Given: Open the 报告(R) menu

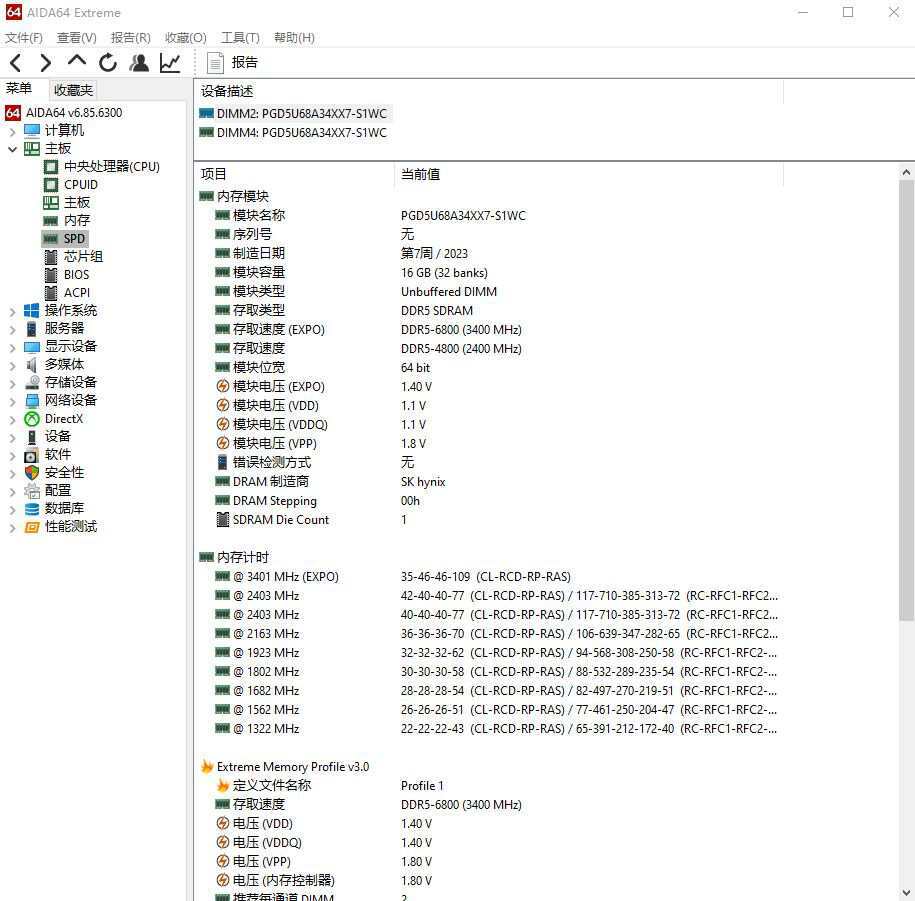Looking at the screenshot, I should 131,37.
